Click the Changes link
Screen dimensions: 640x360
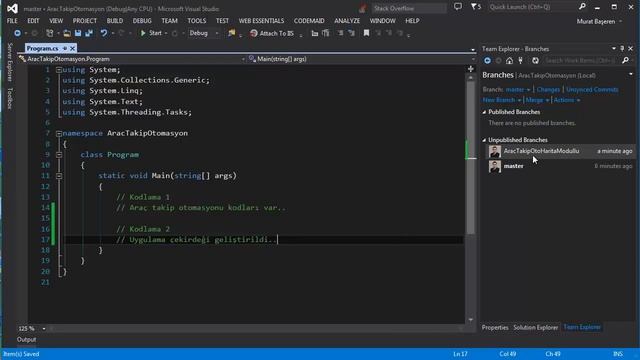coord(548,89)
